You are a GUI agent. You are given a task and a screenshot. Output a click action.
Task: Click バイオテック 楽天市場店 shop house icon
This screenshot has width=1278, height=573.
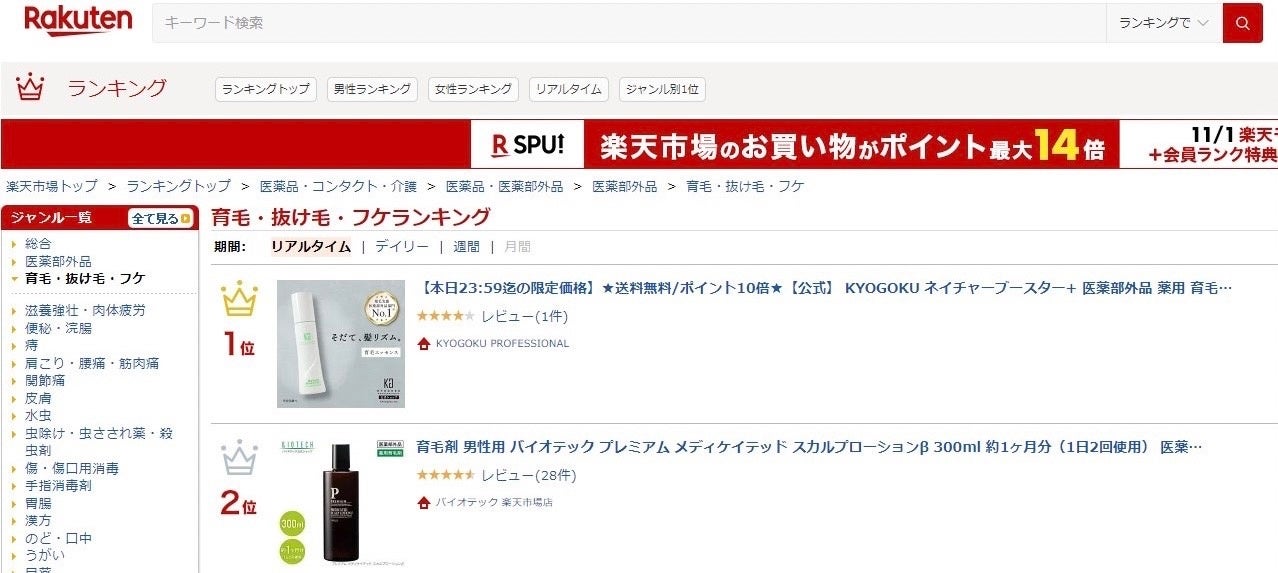point(424,502)
